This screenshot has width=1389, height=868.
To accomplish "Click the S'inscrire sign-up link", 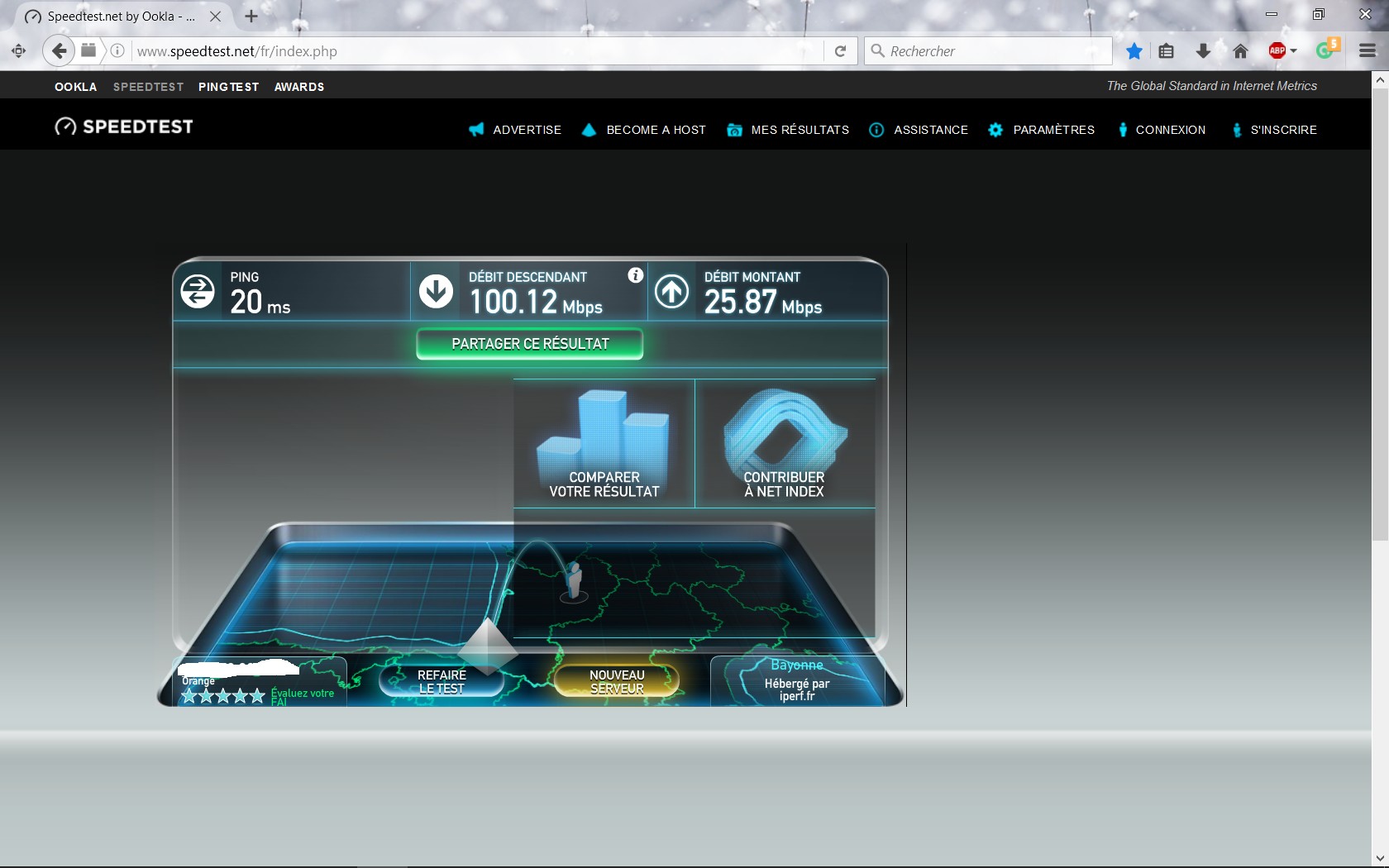I will [1274, 130].
